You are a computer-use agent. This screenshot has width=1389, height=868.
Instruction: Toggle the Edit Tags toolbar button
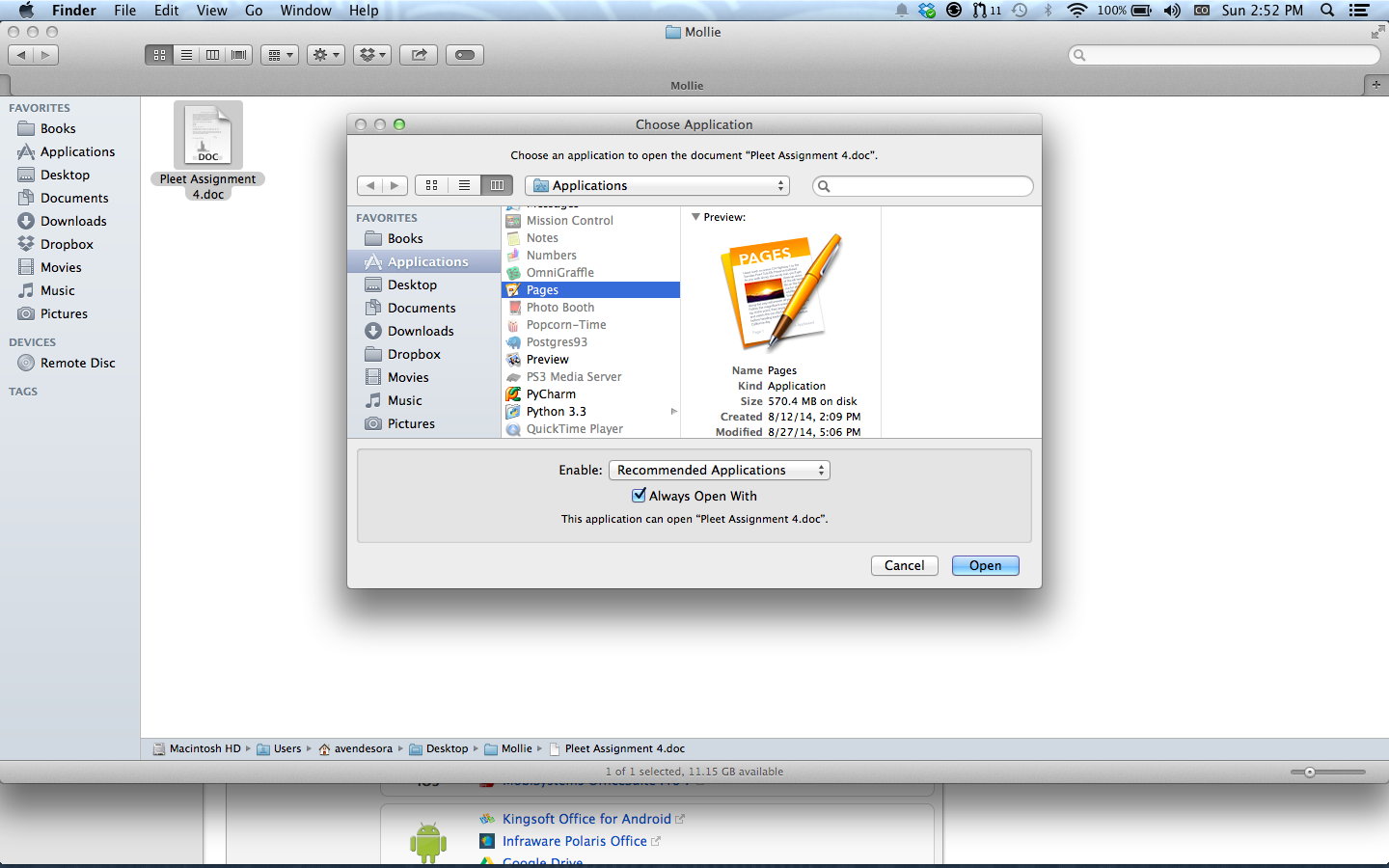point(464,55)
